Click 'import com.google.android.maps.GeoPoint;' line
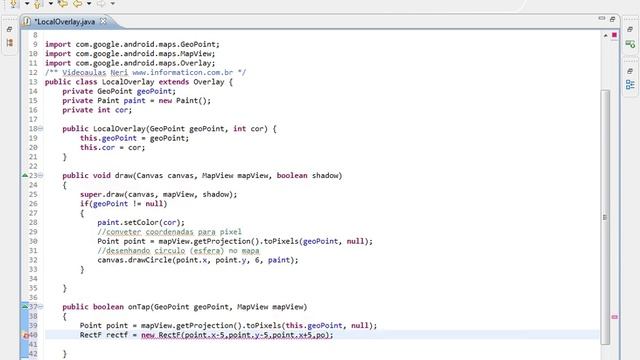This screenshot has width=640, height=360. [132, 44]
